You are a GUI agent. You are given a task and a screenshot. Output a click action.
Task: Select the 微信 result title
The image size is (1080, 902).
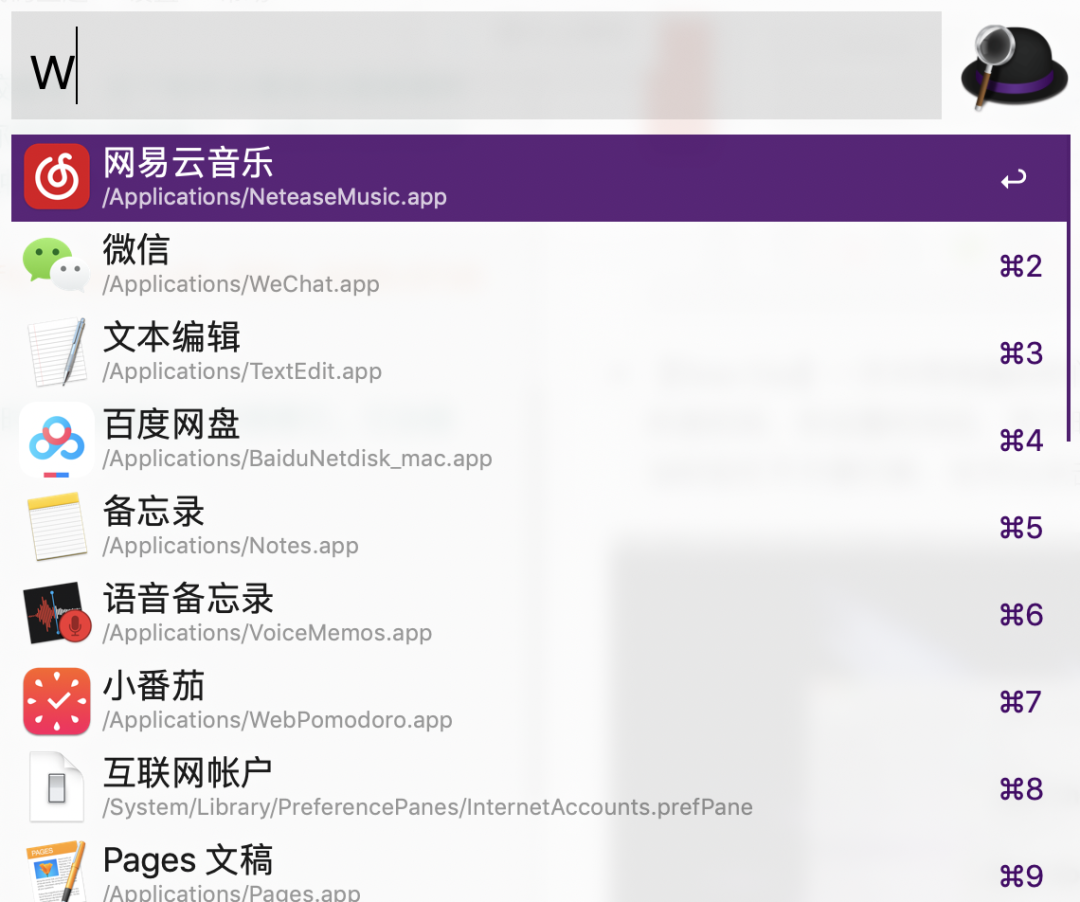(136, 249)
